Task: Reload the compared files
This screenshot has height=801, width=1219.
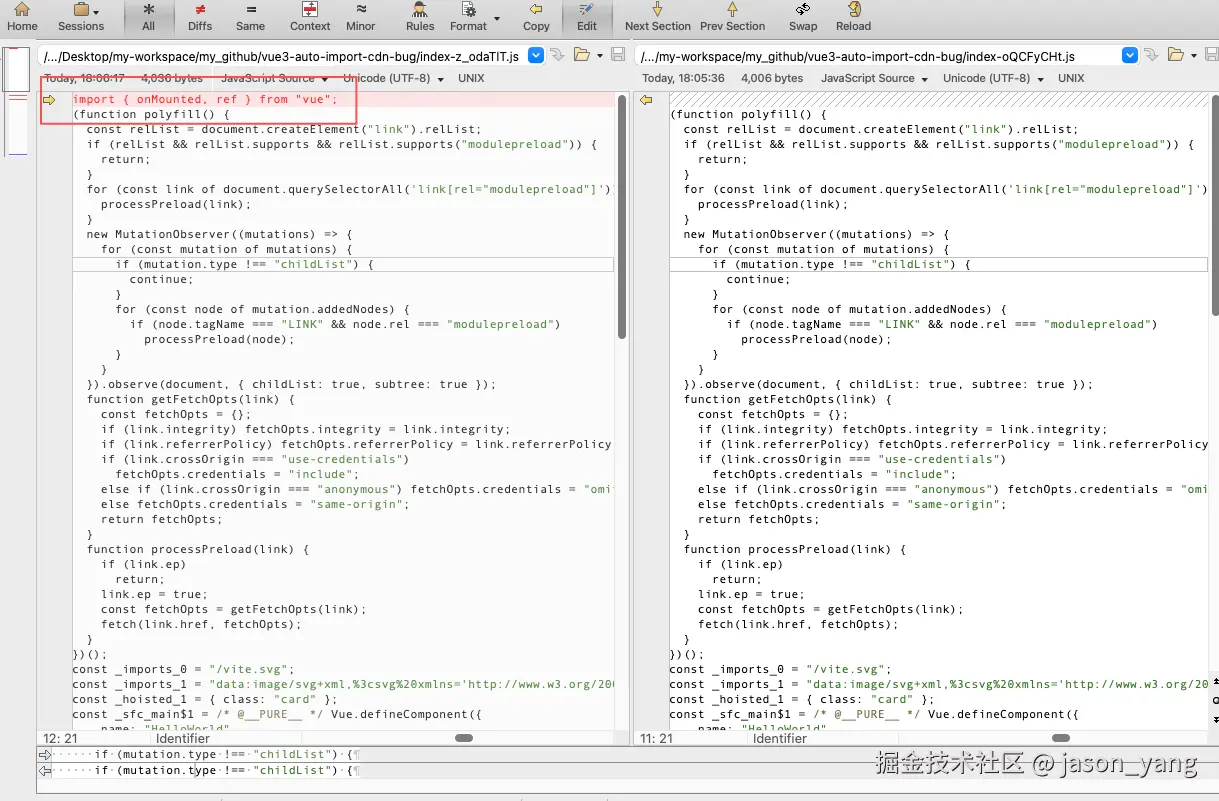Action: tap(853, 17)
